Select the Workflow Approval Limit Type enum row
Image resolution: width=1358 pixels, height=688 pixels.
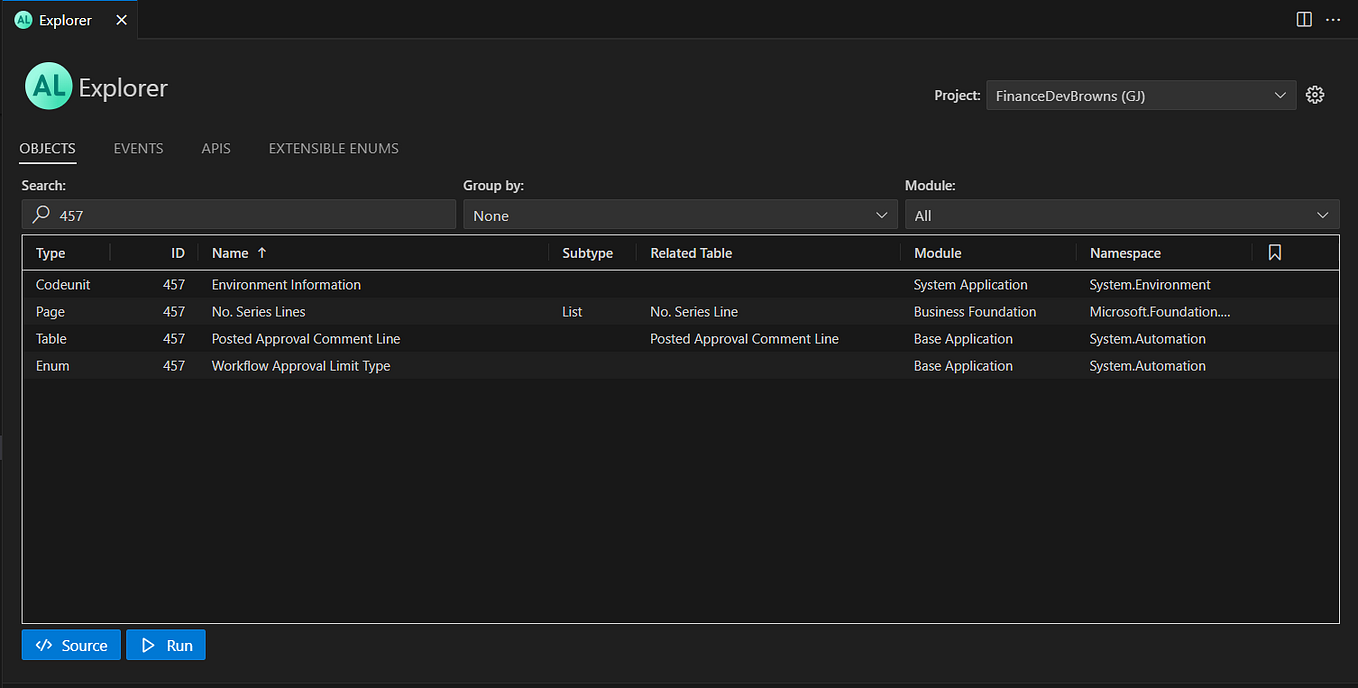[x=400, y=365]
